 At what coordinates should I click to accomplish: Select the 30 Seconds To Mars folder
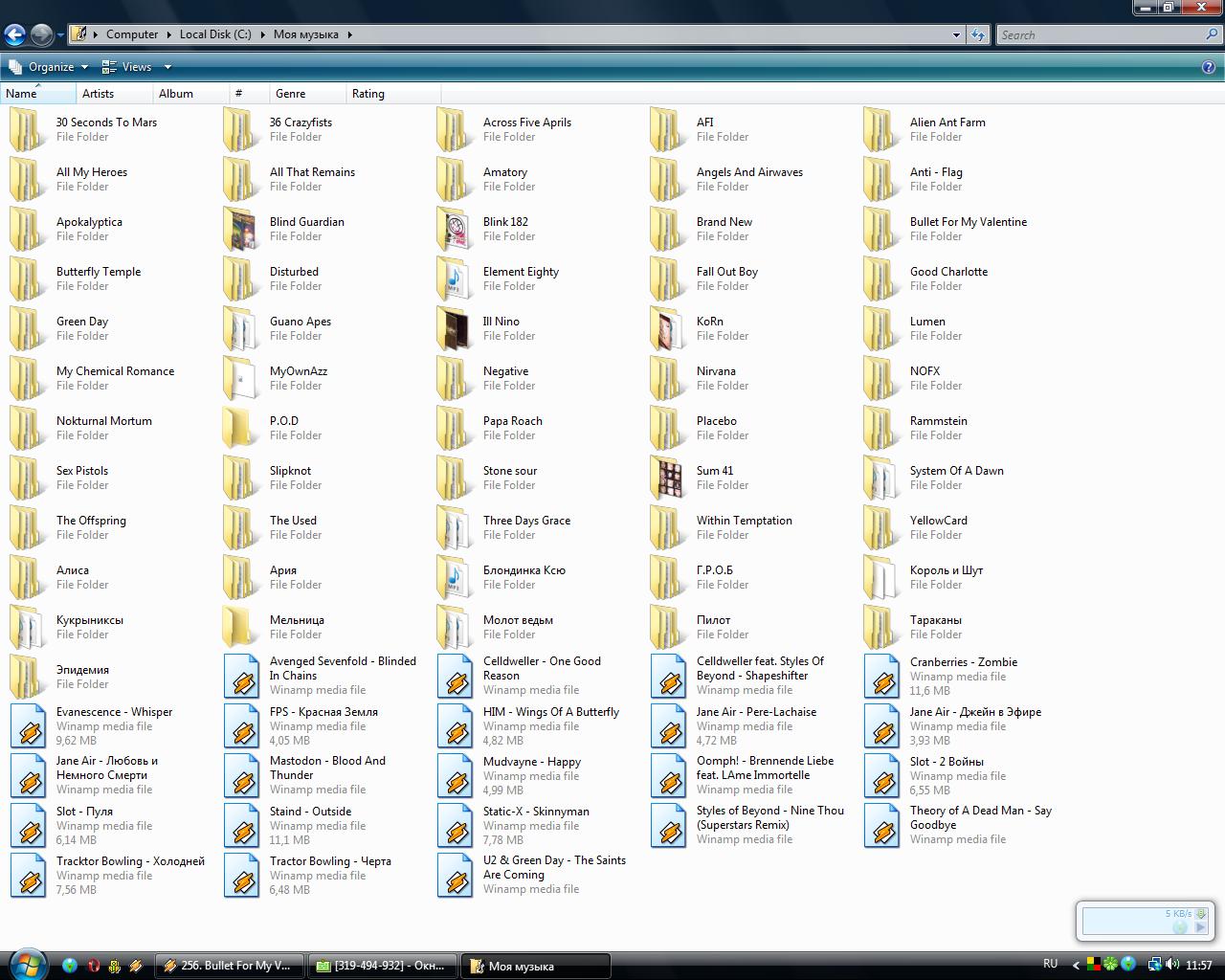pyautogui.click(x=84, y=129)
